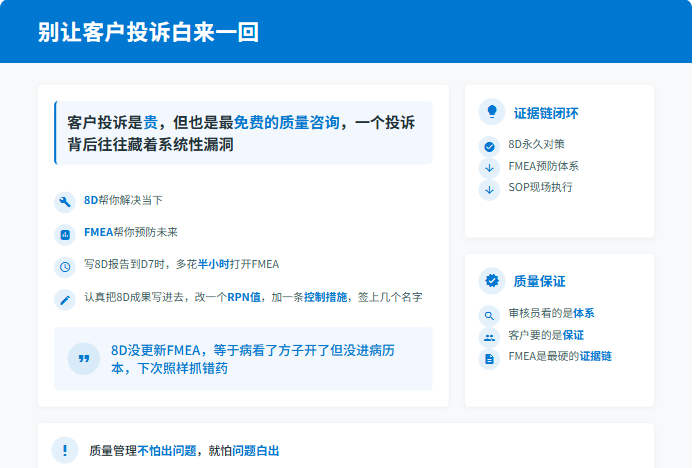Click the blue RPN值 text
697x468 pixels.
click(x=244, y=297)
